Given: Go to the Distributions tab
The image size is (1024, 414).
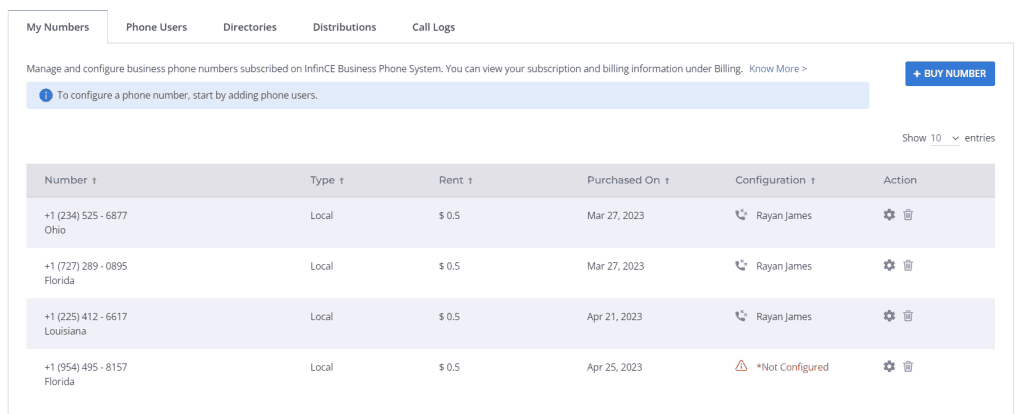Looking at the screenshot, I should click(344, 27).
